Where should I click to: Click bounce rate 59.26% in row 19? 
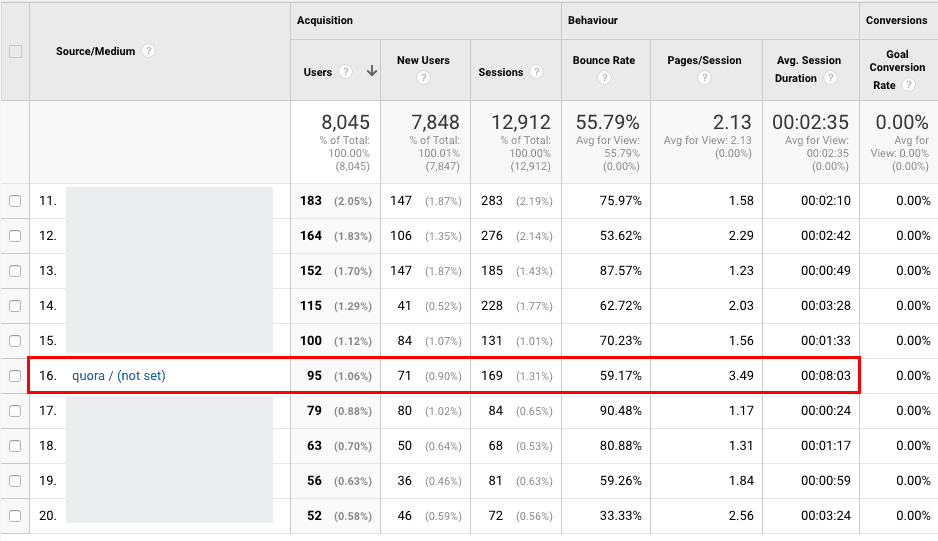pyautogui.click(x=620, y=481)
